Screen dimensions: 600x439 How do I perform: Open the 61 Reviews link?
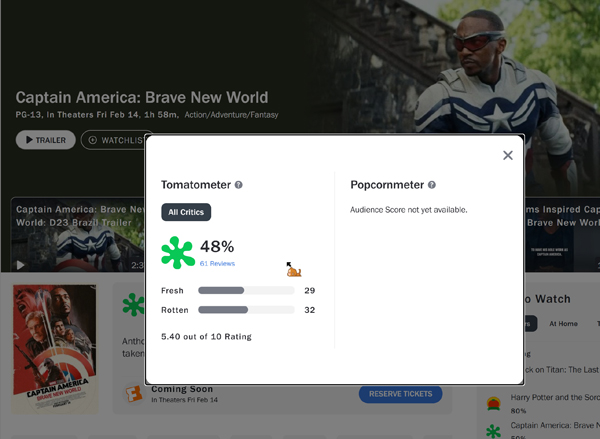pyautogui.click(x=217, y=263)
